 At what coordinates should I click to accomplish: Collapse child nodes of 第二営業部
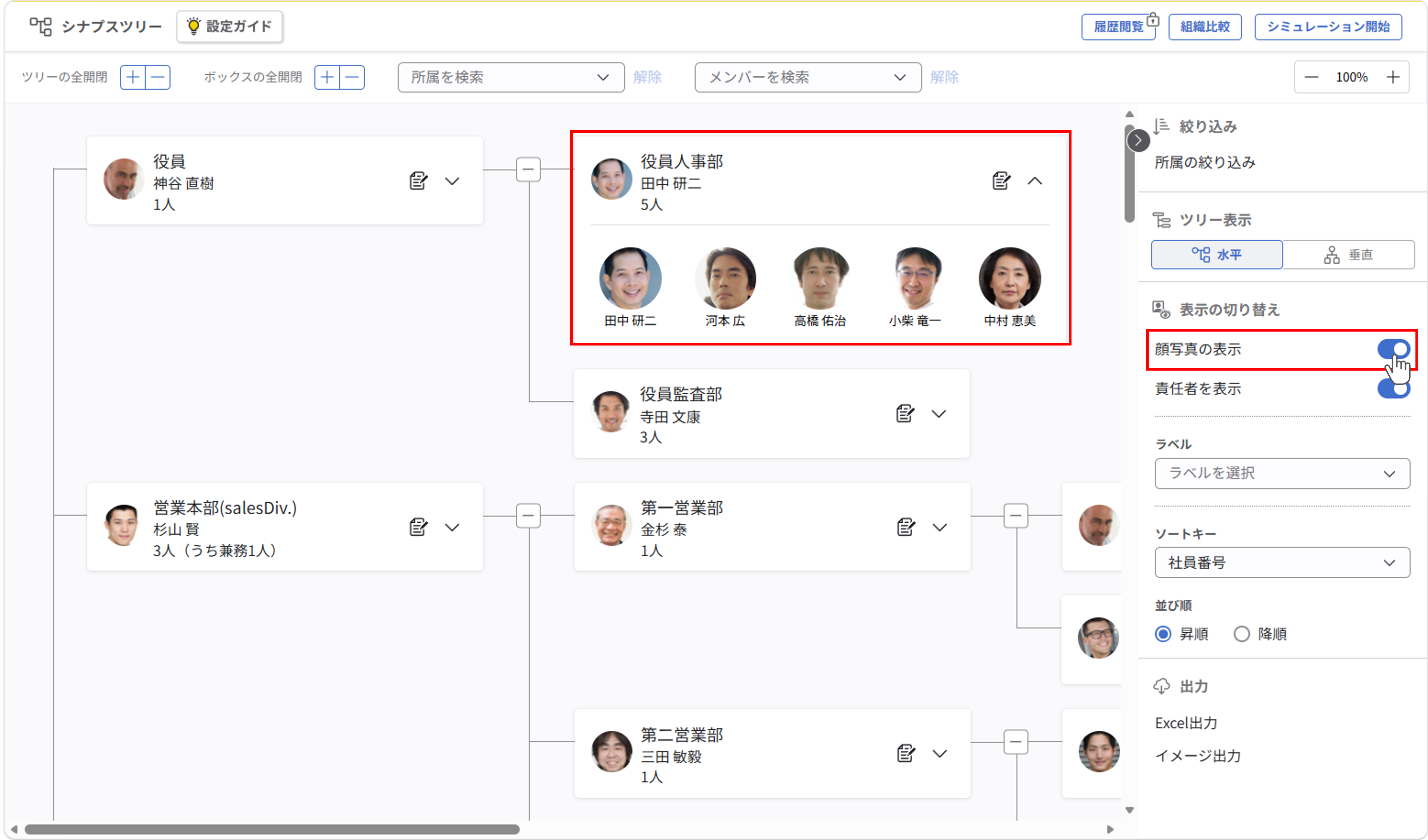pyautogui.click(x=1015, y=742)
